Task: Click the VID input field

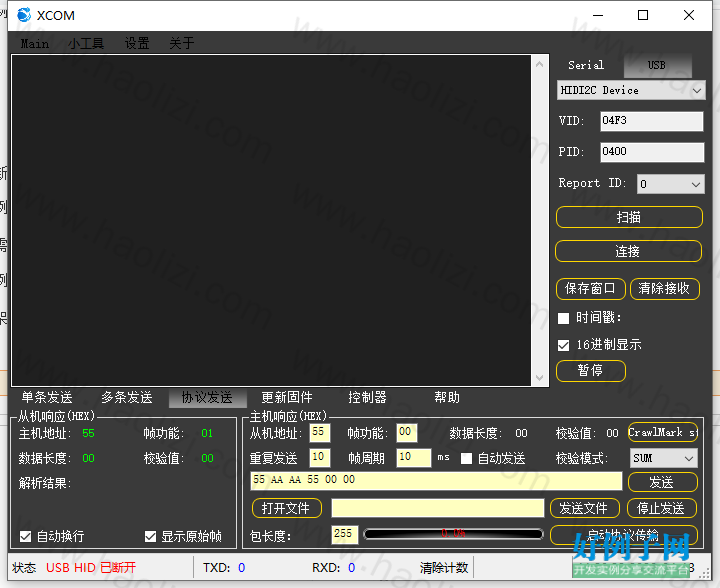Action: tap(652, 121)
